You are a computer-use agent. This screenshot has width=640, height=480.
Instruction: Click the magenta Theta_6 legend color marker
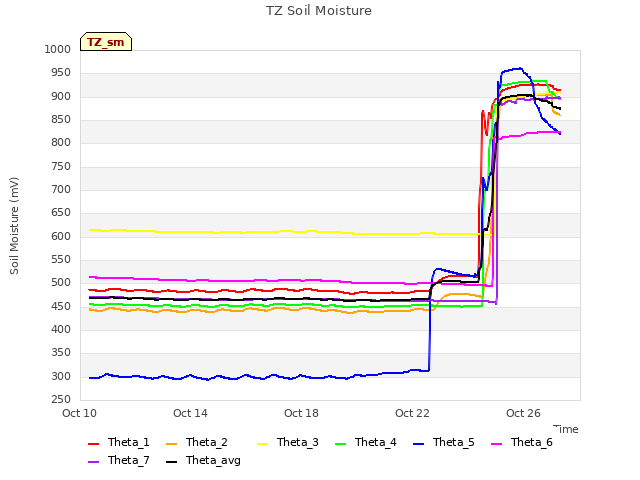[496, 444]
